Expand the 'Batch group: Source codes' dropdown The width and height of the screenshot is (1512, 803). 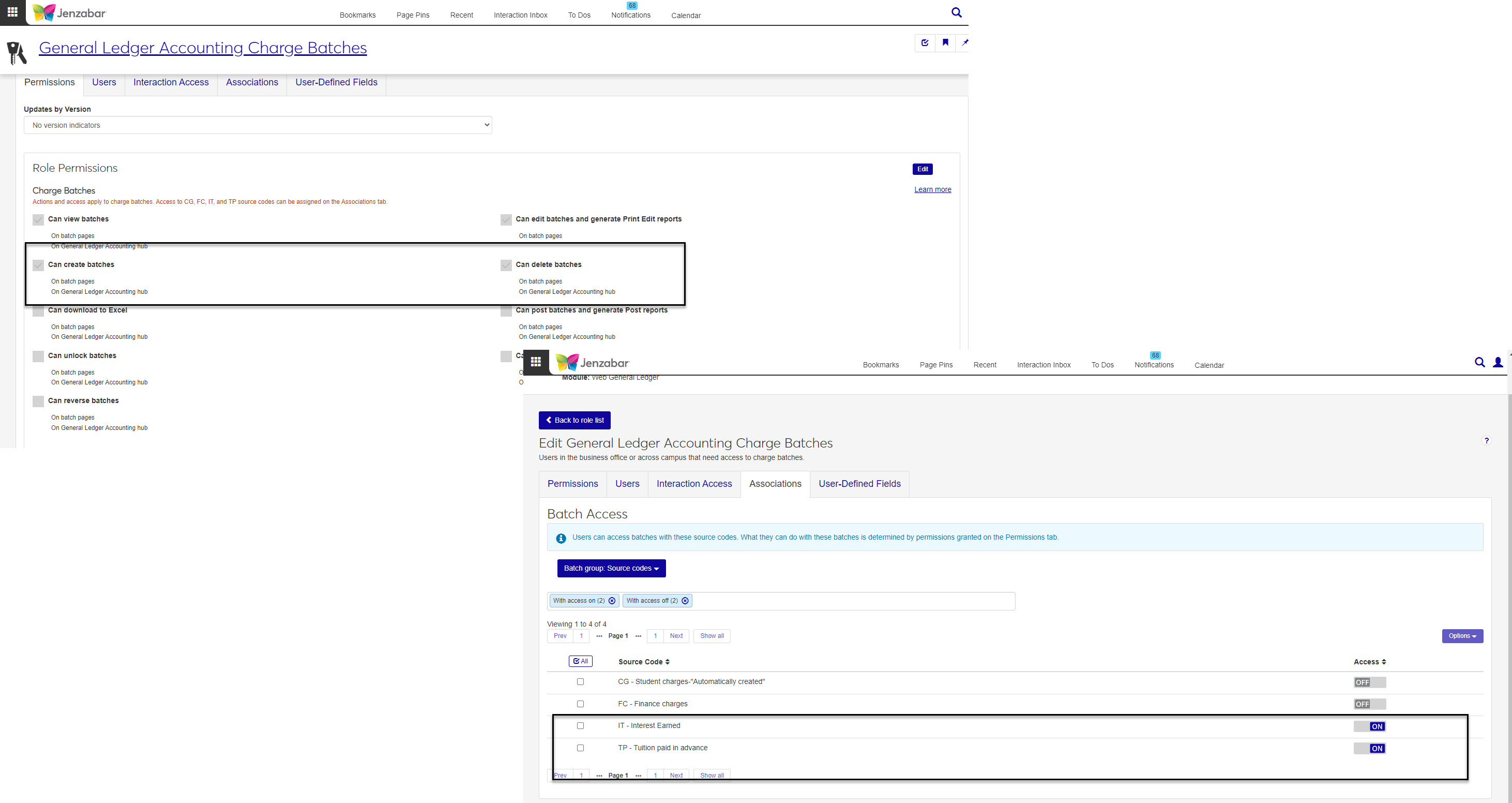click(611, 568)
